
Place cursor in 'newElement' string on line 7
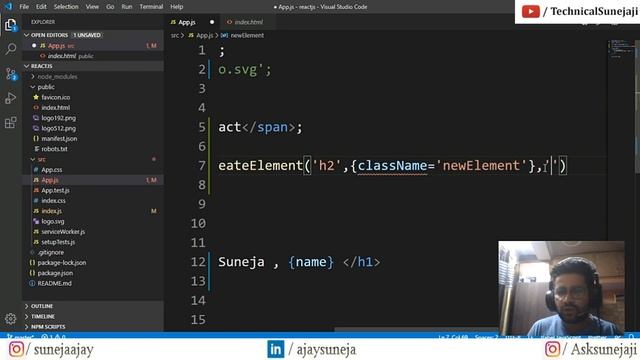[x=481, y=166]
